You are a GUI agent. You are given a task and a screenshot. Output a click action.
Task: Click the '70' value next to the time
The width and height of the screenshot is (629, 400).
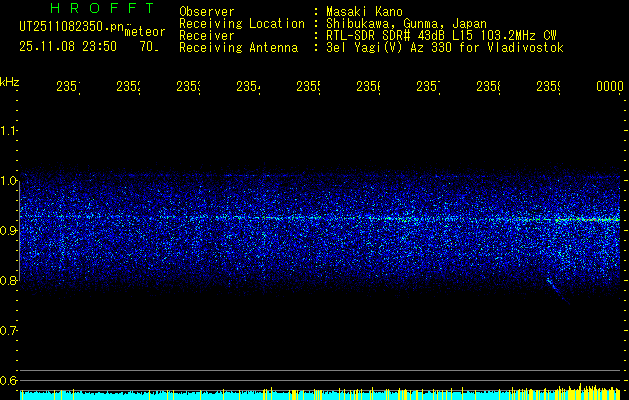[149, 47]
